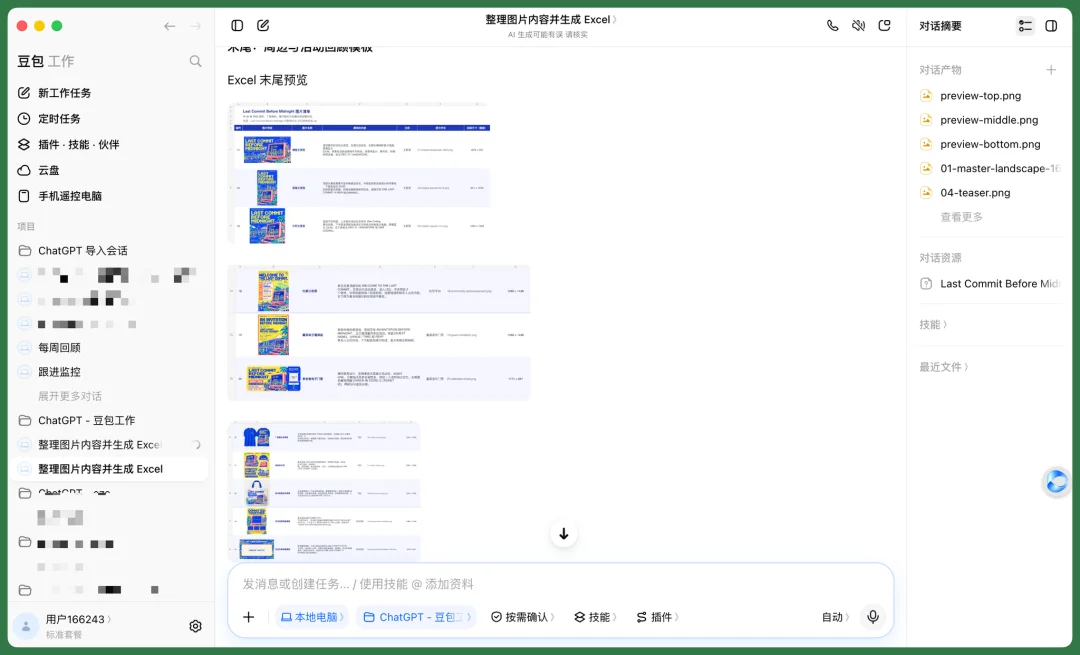This screenshot has width=1080, height=655.
Task: Click the share icon in top bar
Action: tap(884, 25)
